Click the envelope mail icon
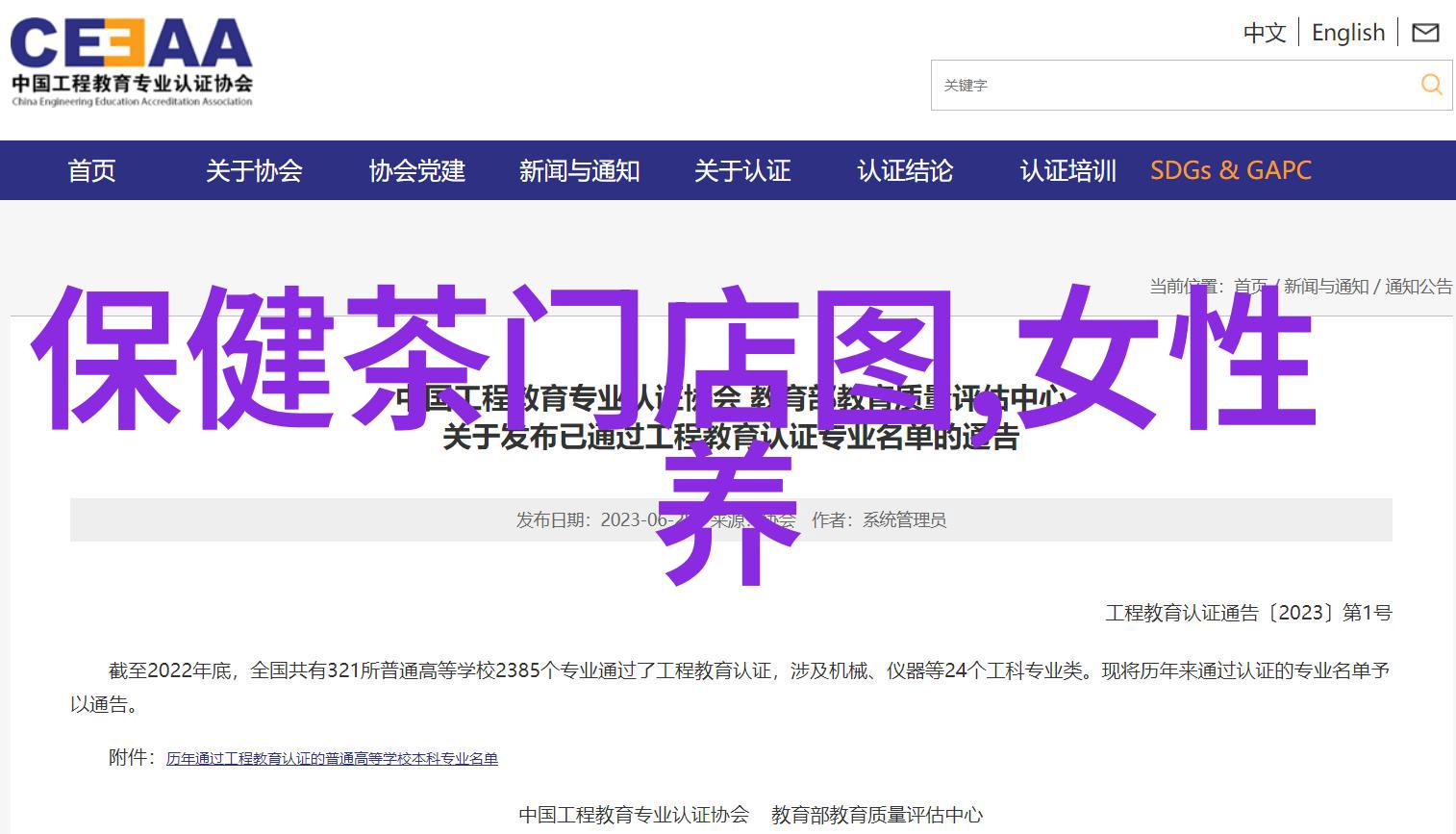 1425,33
